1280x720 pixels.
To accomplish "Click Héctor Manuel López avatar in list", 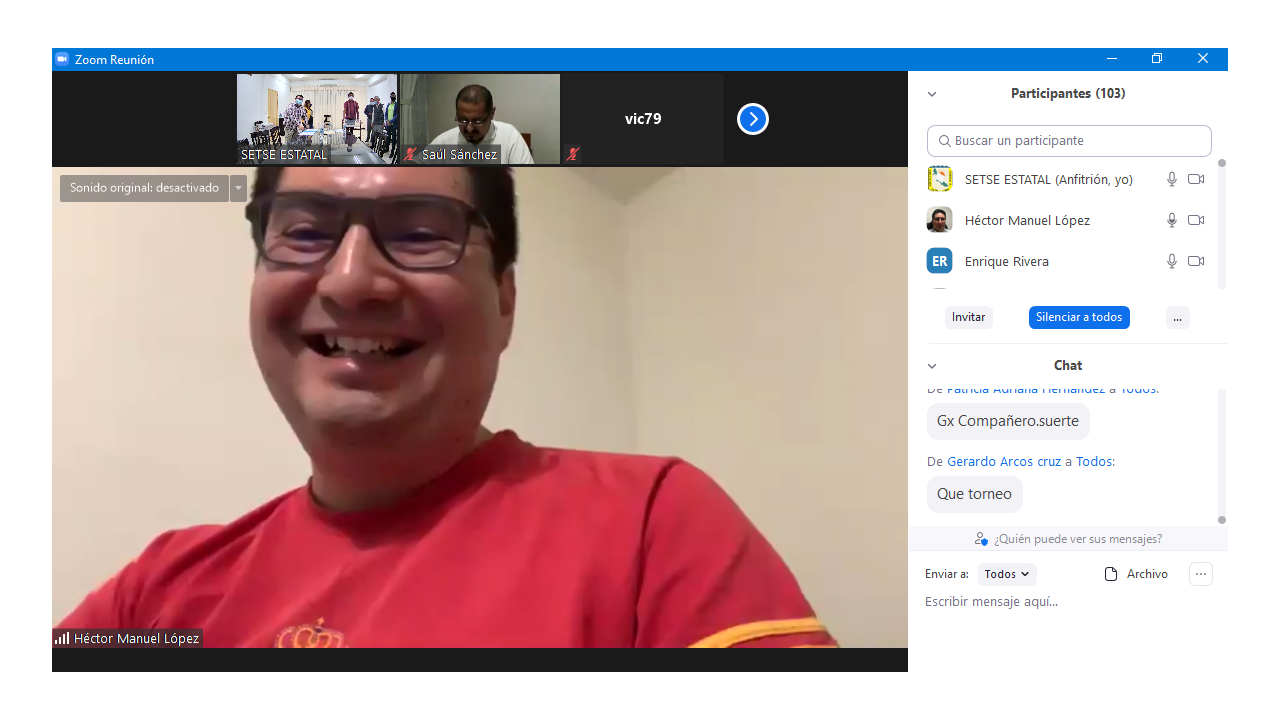I will coord(940,220).
